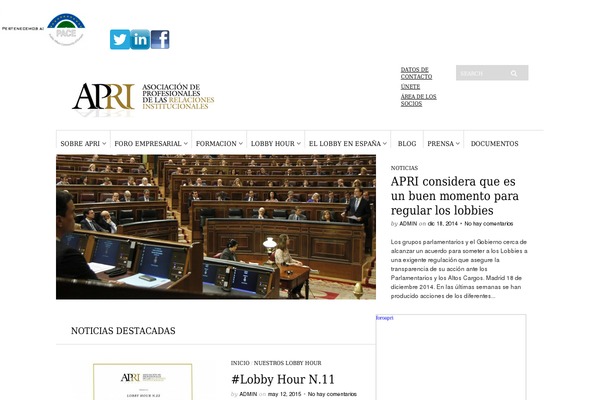600x400 pixels.
Task: Click the article excerpt about grupos parlamentarios
Action: (x=459, y=269)
